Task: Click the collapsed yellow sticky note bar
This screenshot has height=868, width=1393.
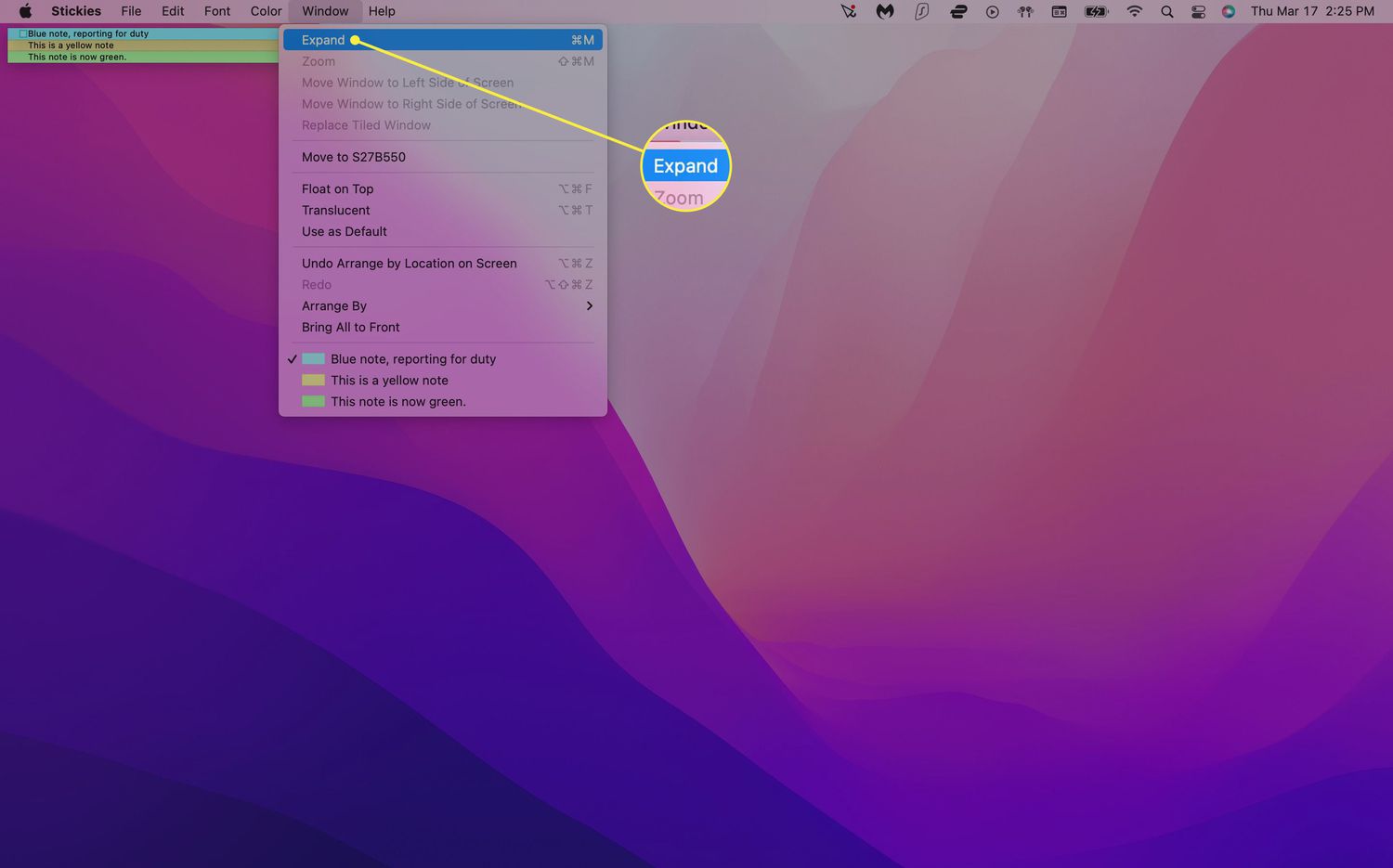Action: tap(139, 45)
